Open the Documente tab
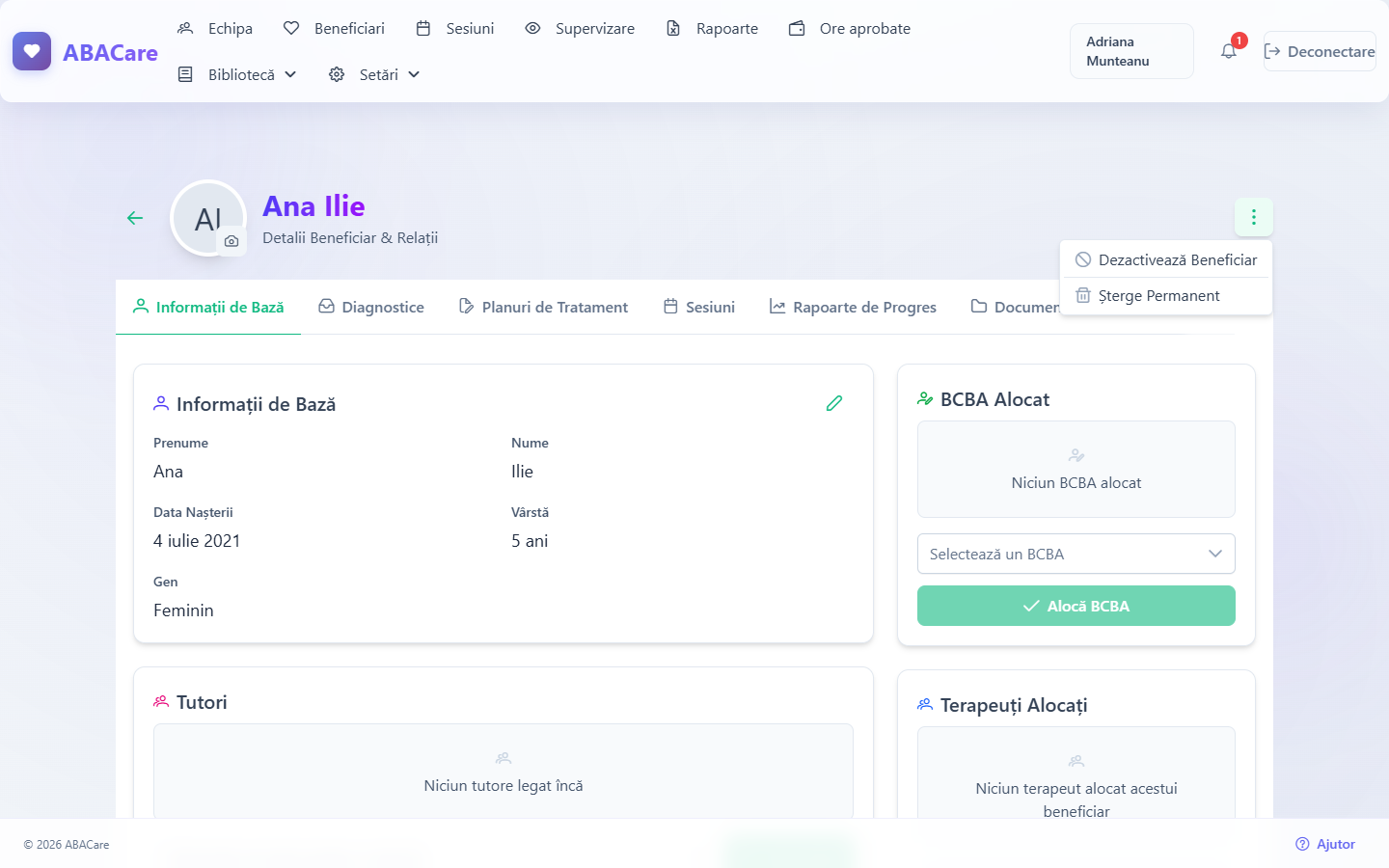The width and height of the screenshot is (1389, 868). coord(1016,307)
